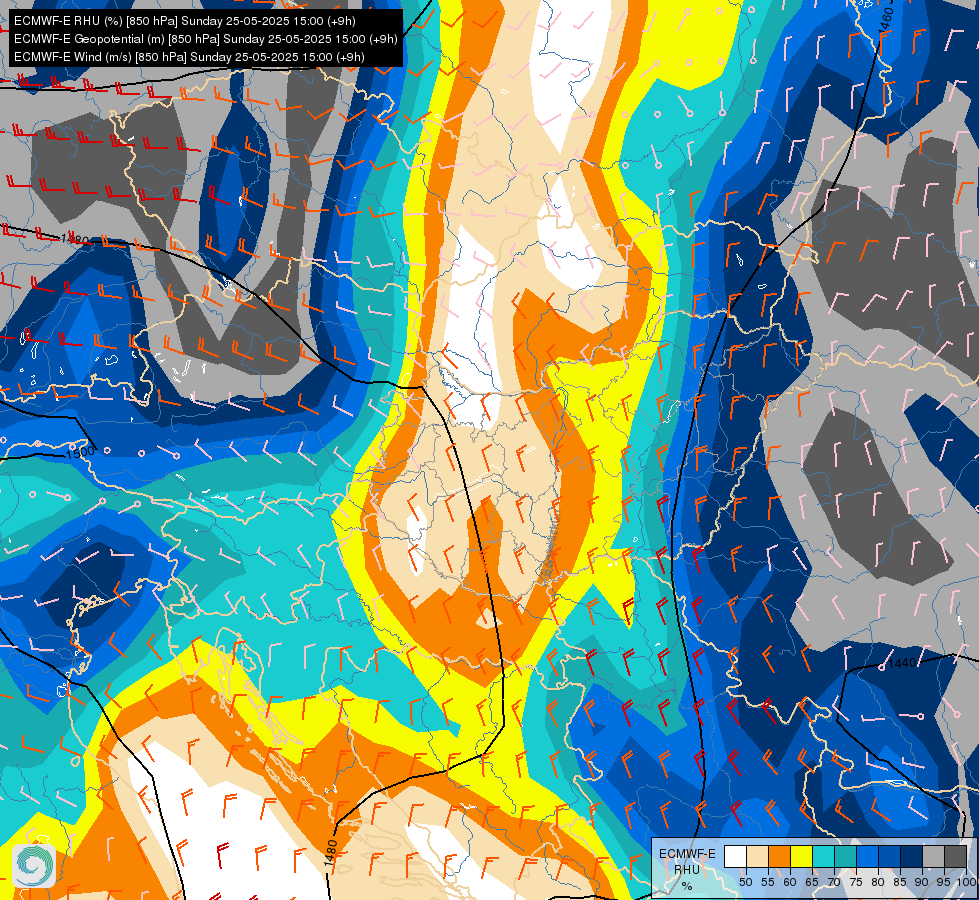
Task: Click legend tick label '70'
Action: pyautogui.click(x=834, y=883)
